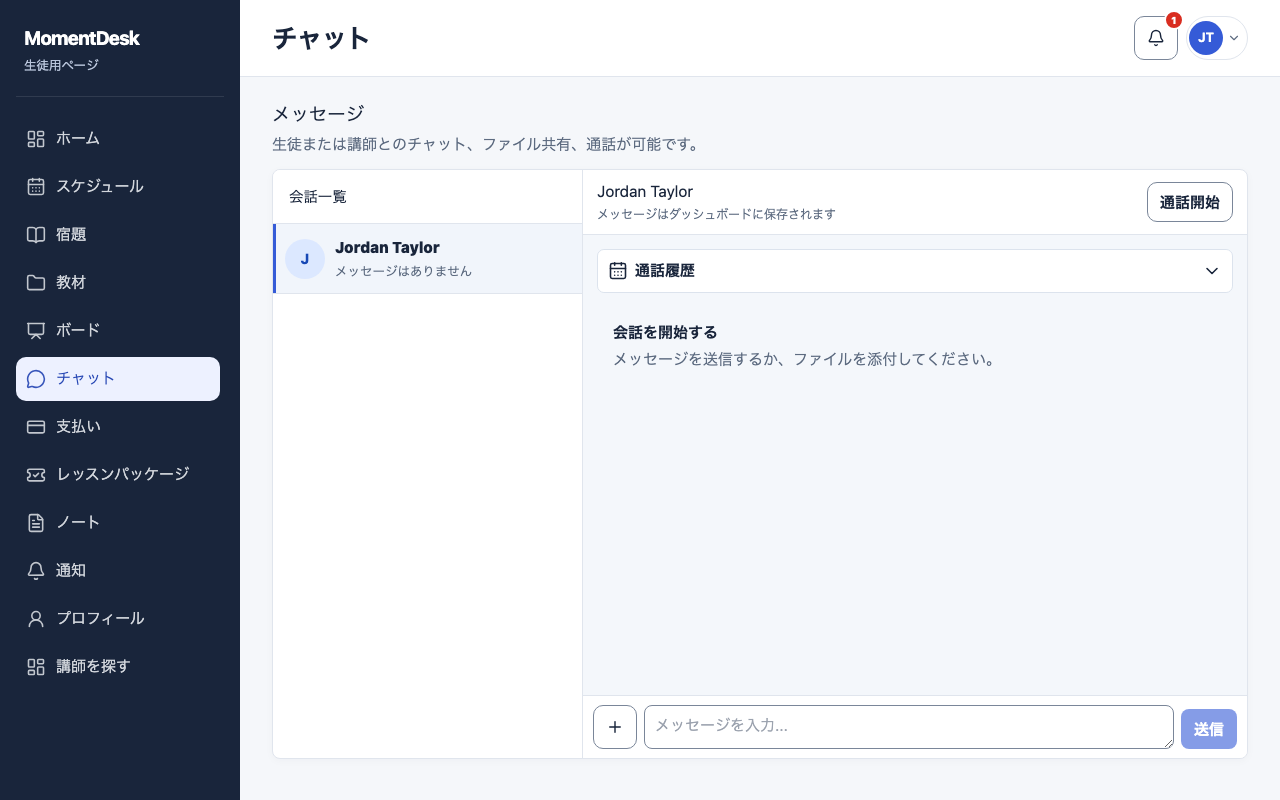1280x800 pixels.
Task: Click the Jordan Taylor J avatar circle
Action: [x=305, y=259]
